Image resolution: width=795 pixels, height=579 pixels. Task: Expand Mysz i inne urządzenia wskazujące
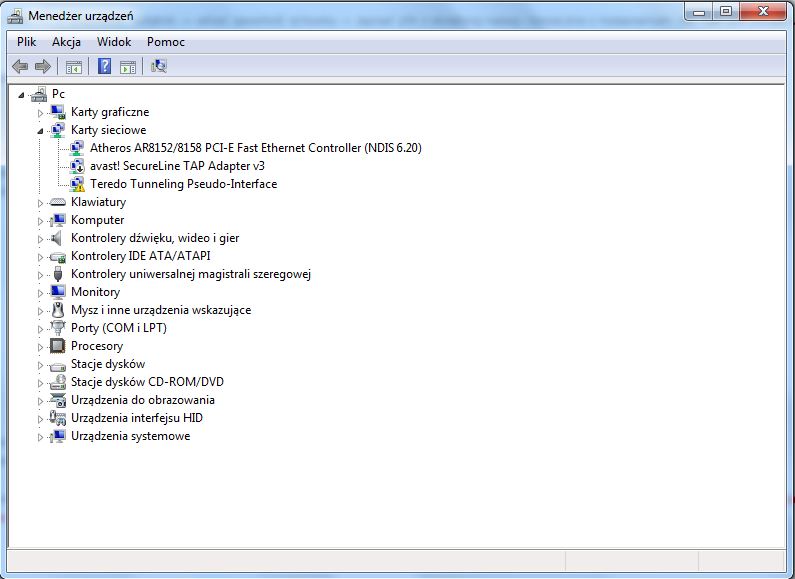(40, 311)
